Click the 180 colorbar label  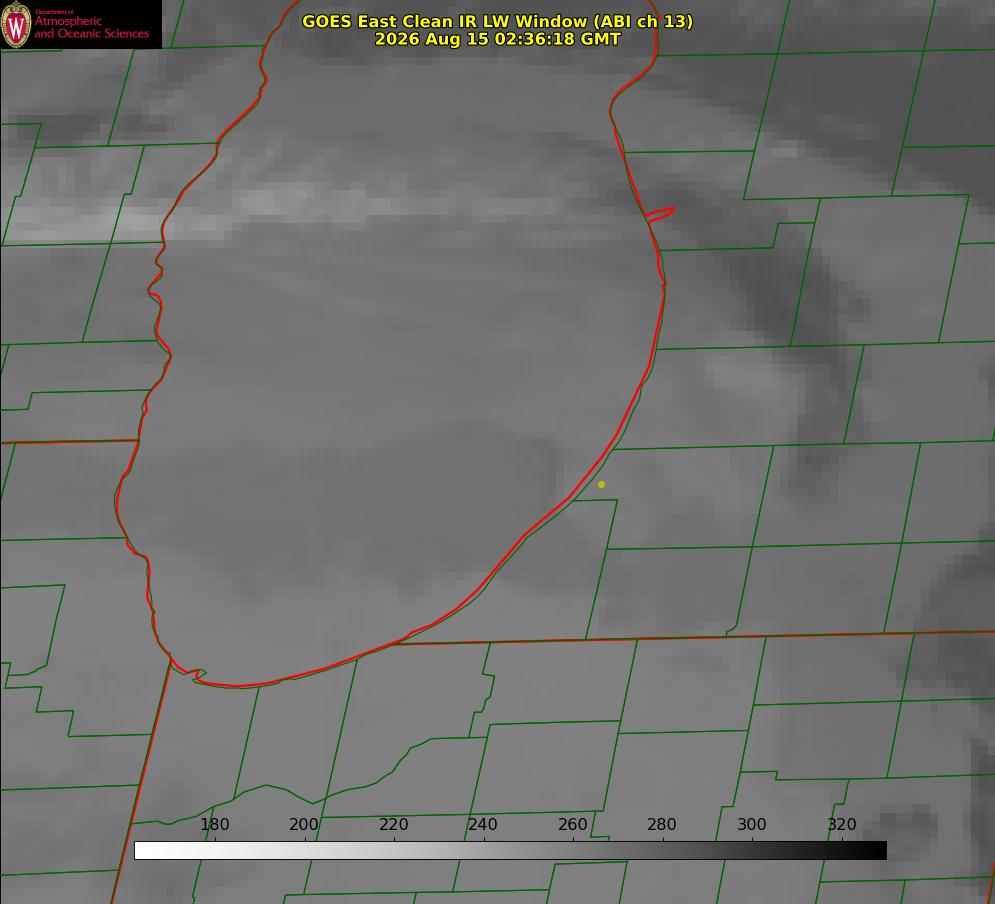(214, 824)
